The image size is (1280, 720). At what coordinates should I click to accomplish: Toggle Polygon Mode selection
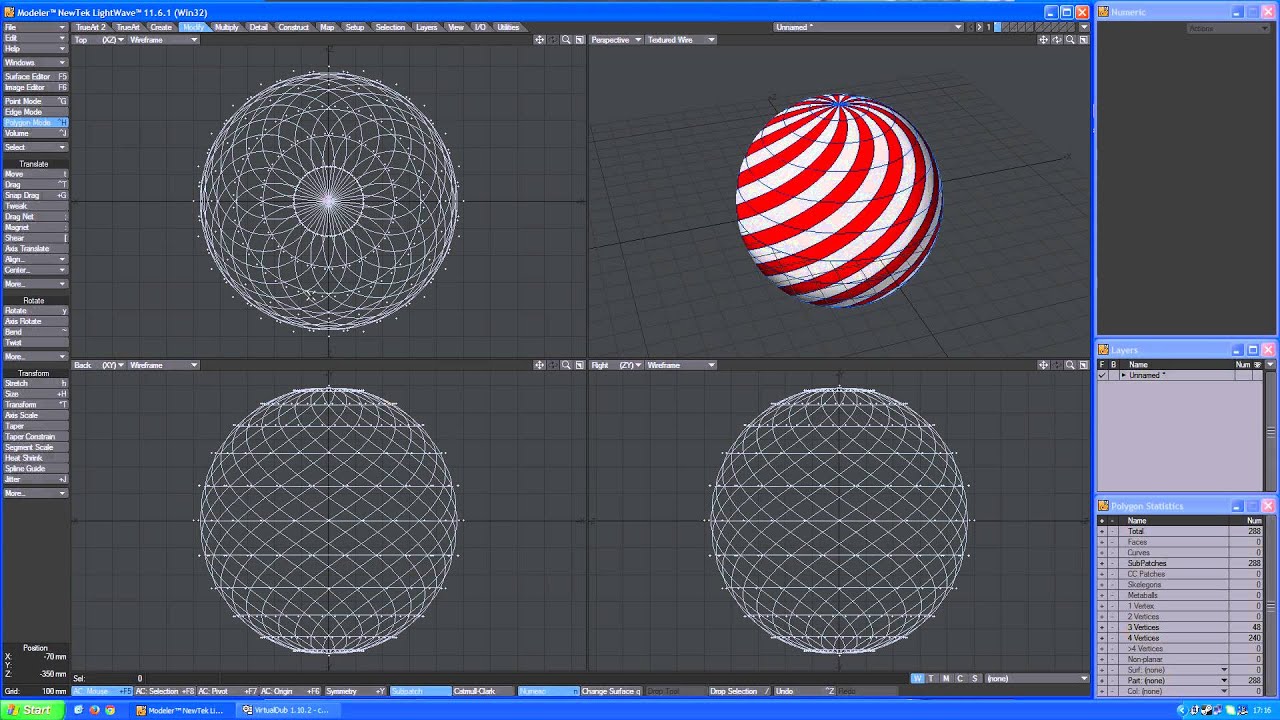coord(35,122)
